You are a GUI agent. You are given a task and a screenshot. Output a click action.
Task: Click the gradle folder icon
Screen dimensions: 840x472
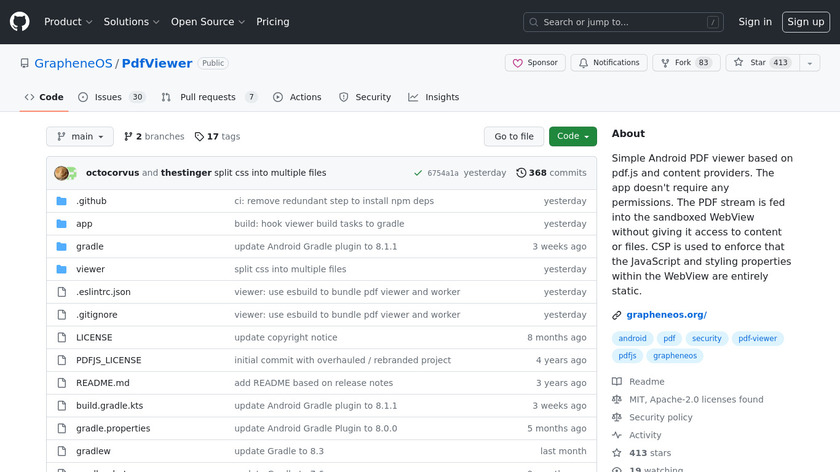[x=62, y=246]
